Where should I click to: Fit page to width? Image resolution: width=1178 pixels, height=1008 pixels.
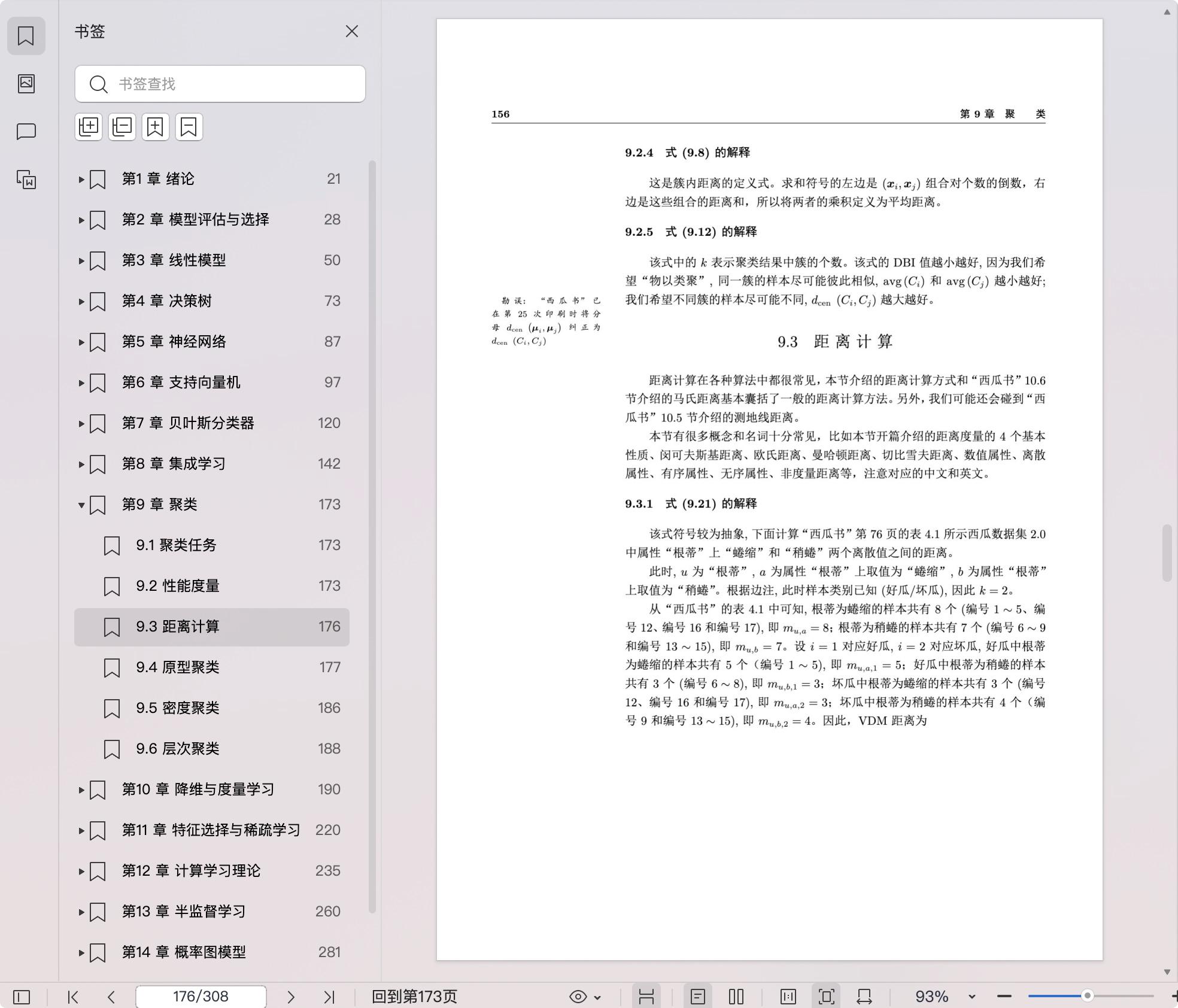tap(864, 997)
